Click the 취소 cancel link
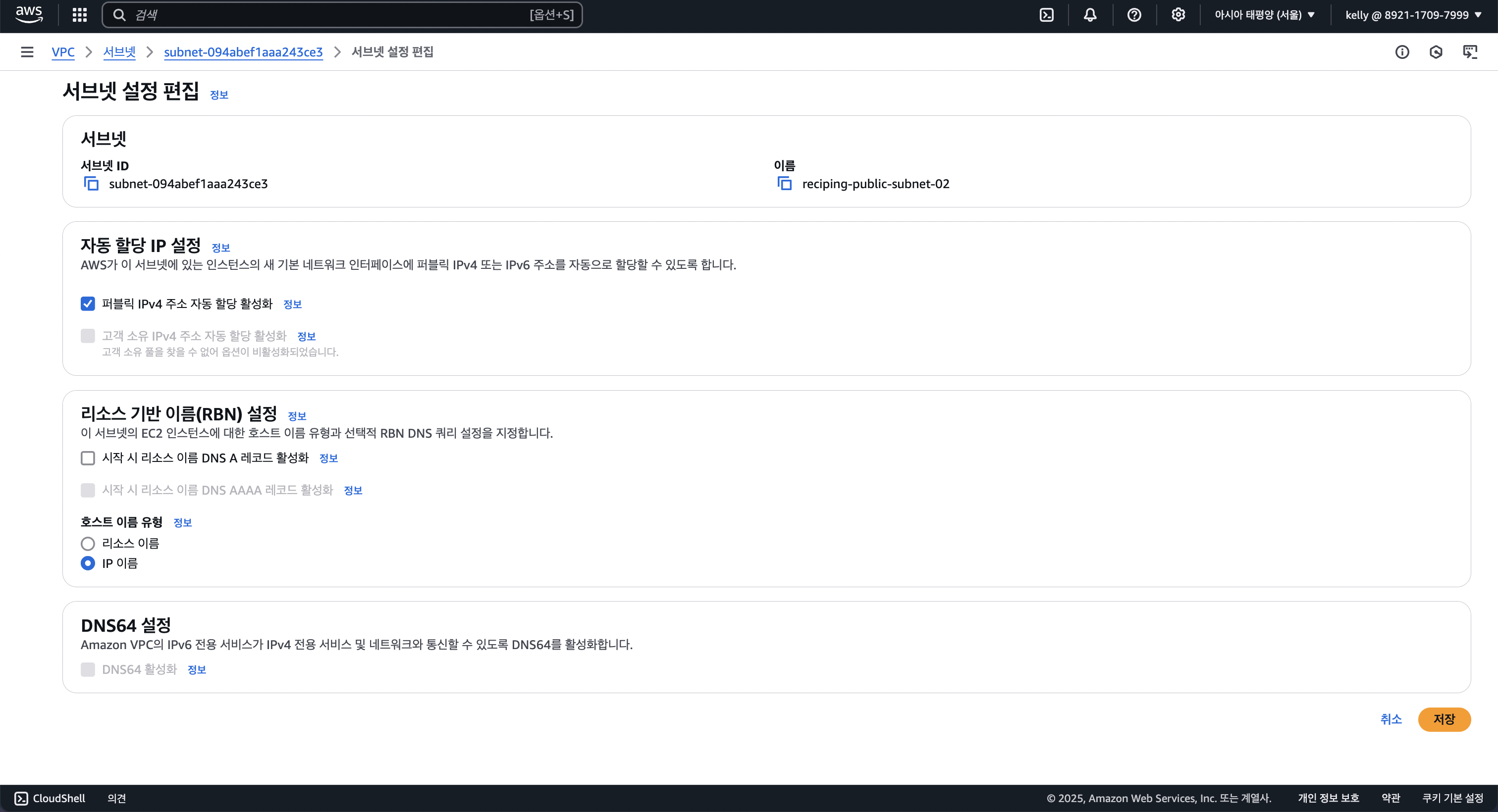Image resolution: width=1498 pixels, height=812 pixels. pyautogui.click(x=1391, y=719)
